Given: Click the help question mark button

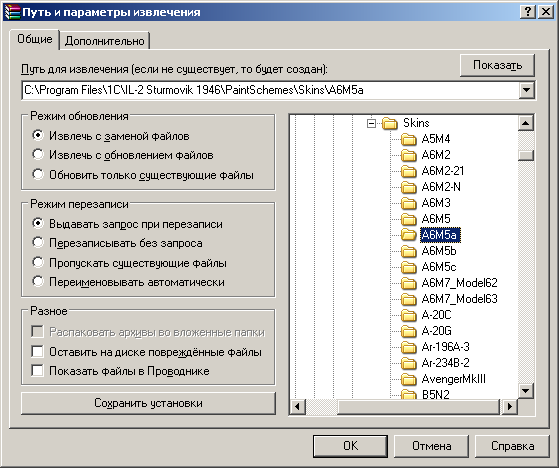Looking at the screenshot, I should point(528,12).
